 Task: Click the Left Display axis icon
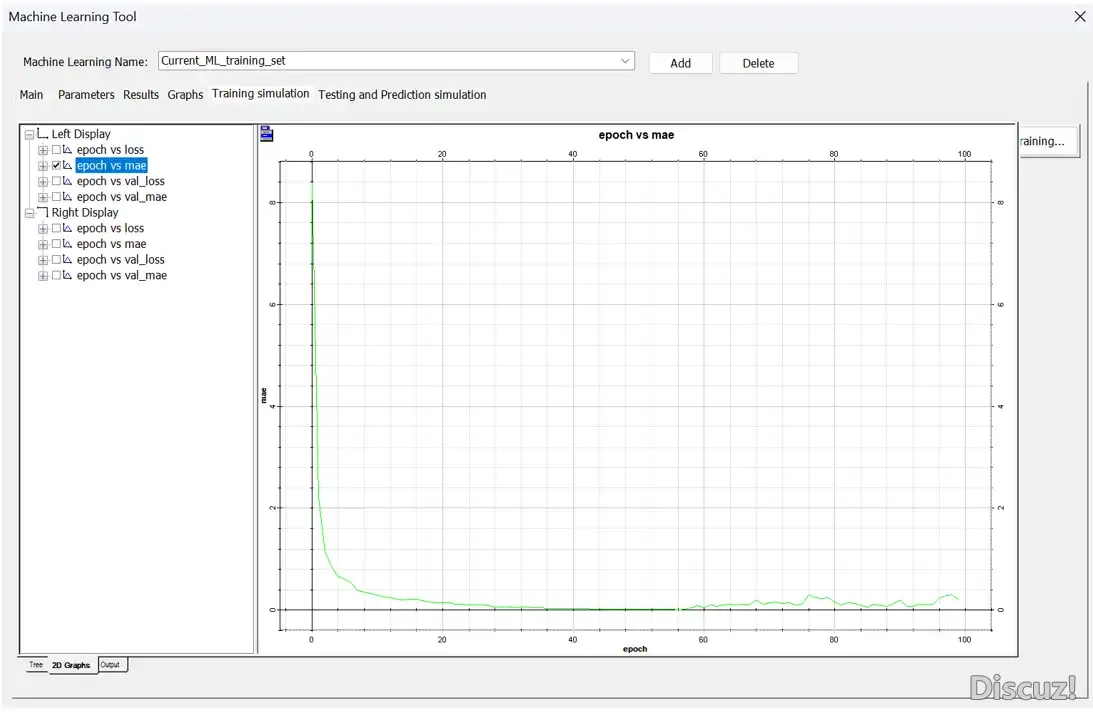[x=43, y=133]
